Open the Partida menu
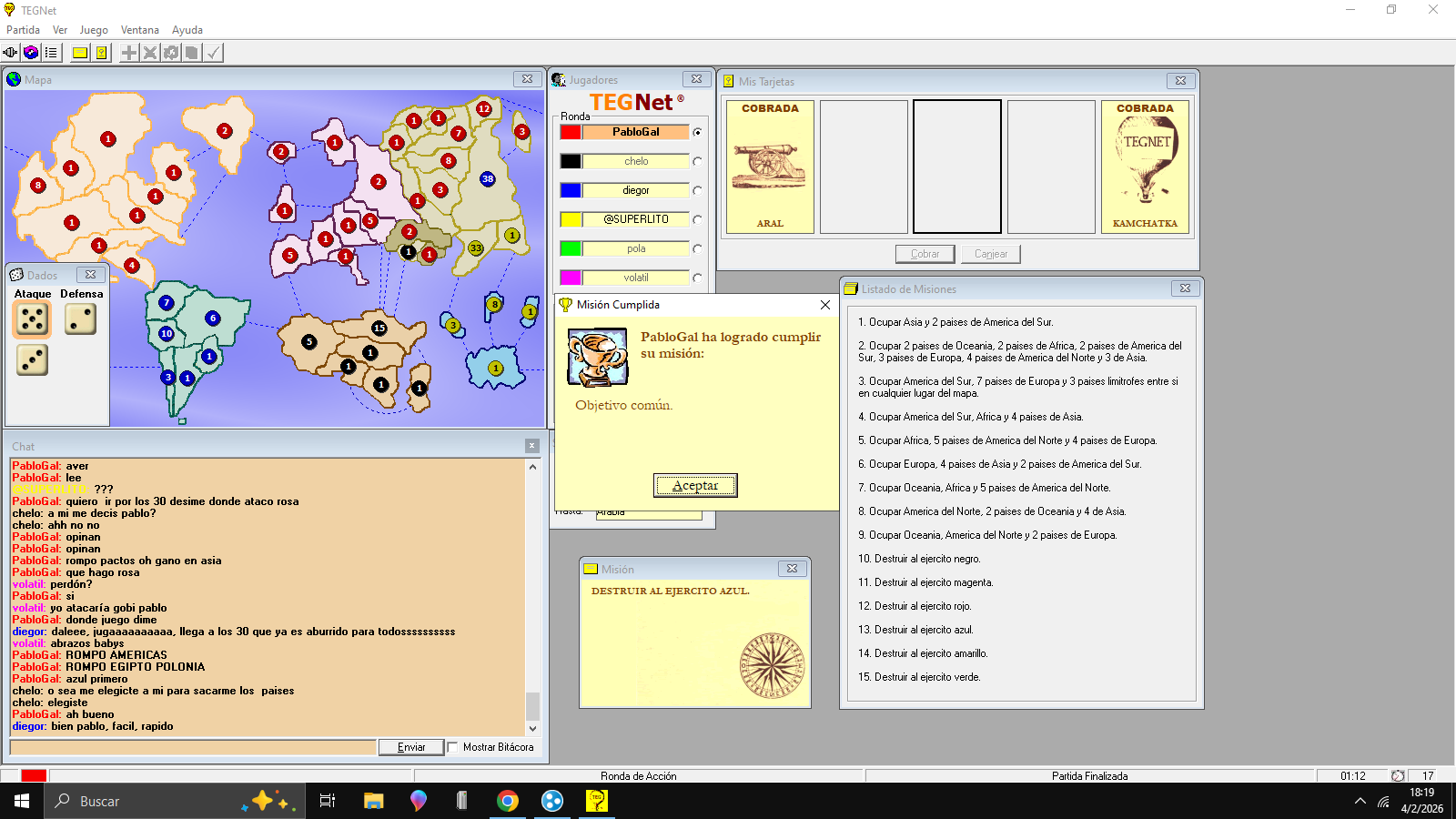 [x=23, y=30]
